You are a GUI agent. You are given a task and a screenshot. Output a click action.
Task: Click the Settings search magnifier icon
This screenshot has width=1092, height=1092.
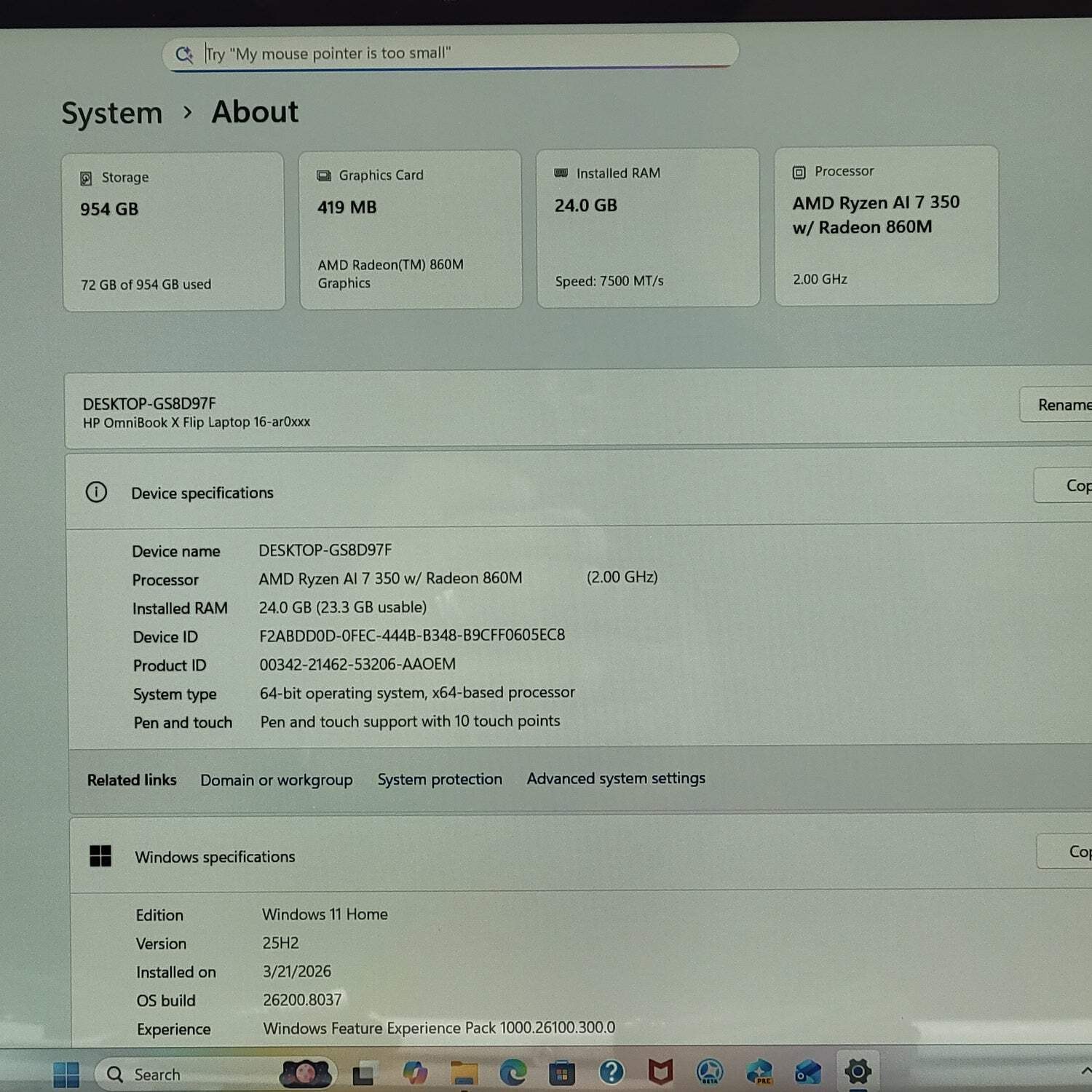[184, 54]
